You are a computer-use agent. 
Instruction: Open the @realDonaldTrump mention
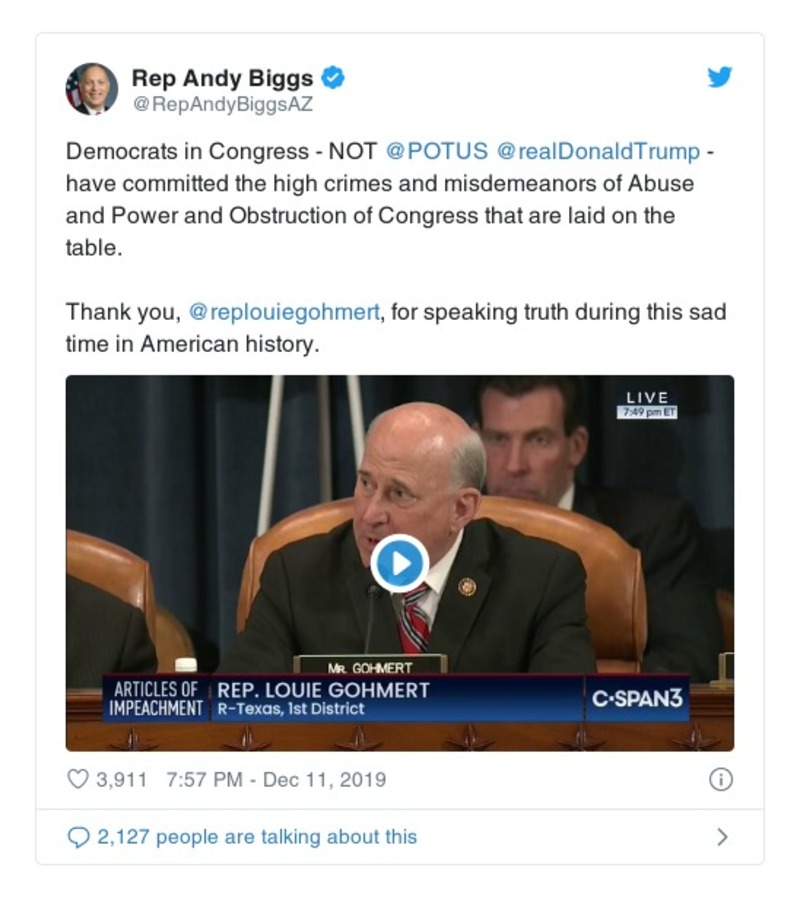tap(598, 152)
